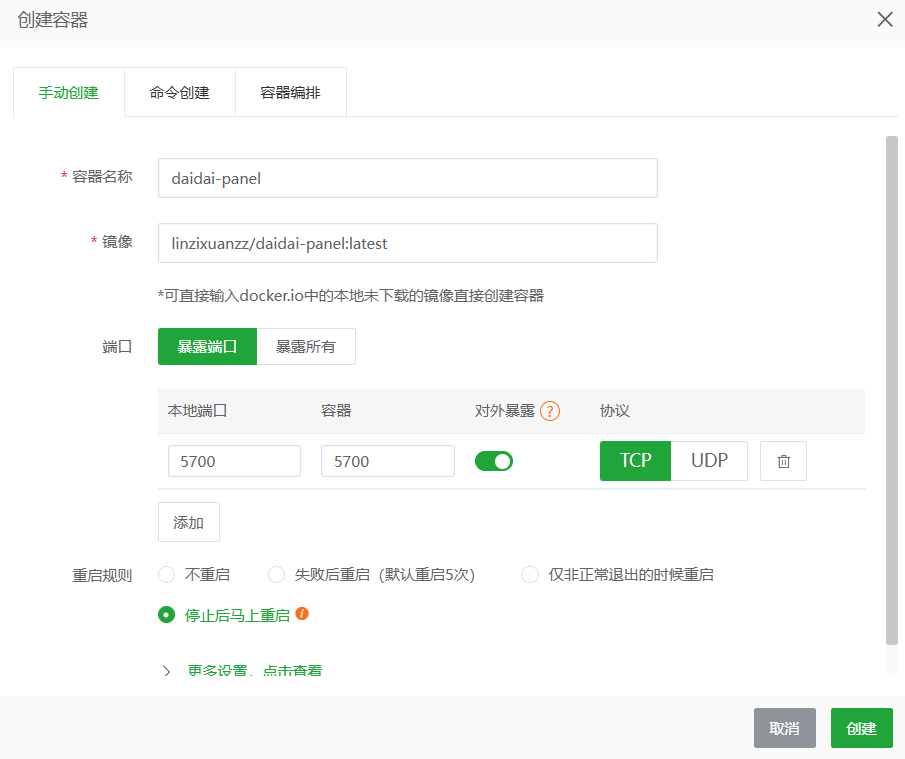Viewport: 905px width, 759px height.
Task: Choose 仅非正常退出的时候重启 radio button
Action: point(530,575)
